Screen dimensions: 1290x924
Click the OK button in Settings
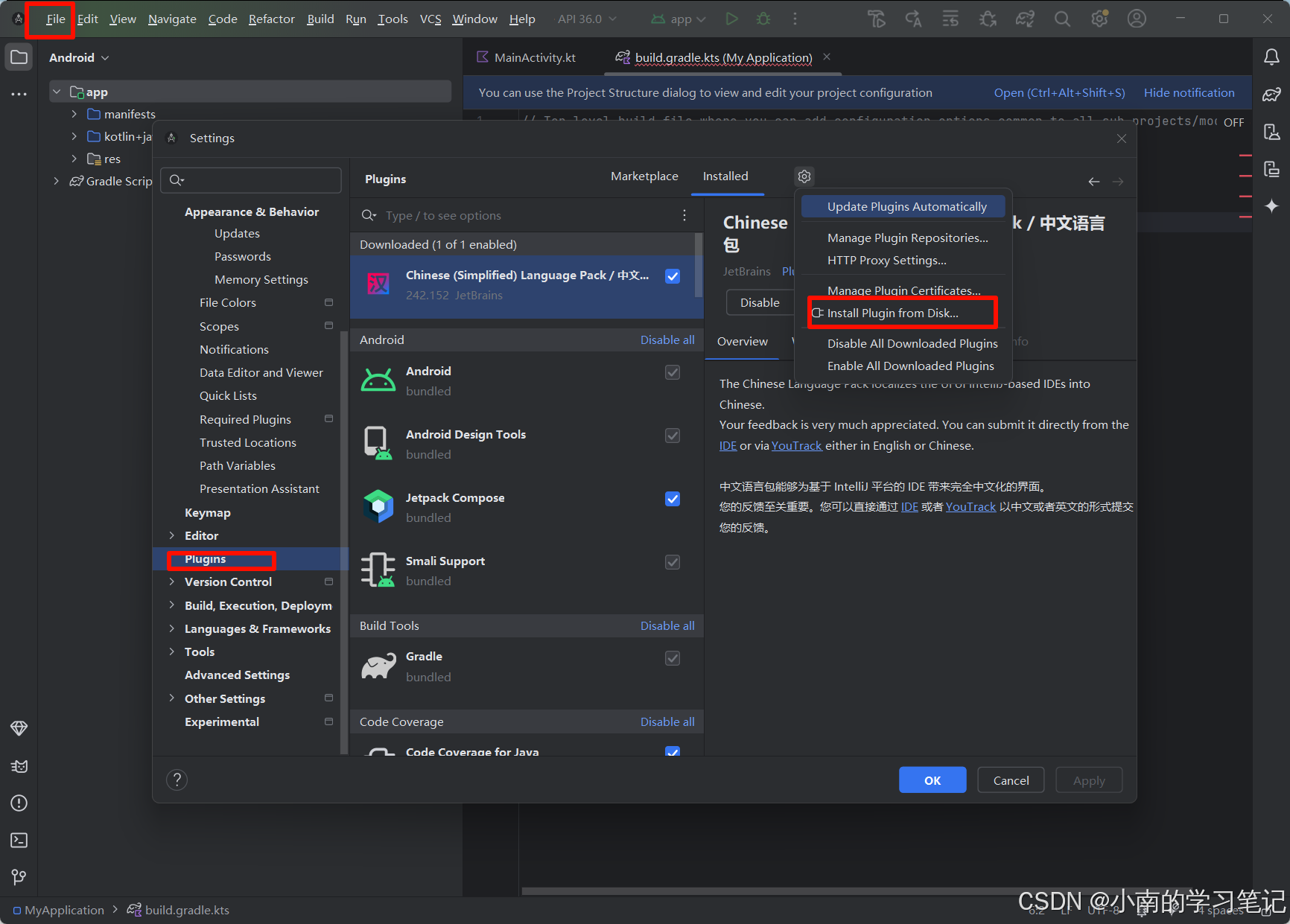click(932, 780)
